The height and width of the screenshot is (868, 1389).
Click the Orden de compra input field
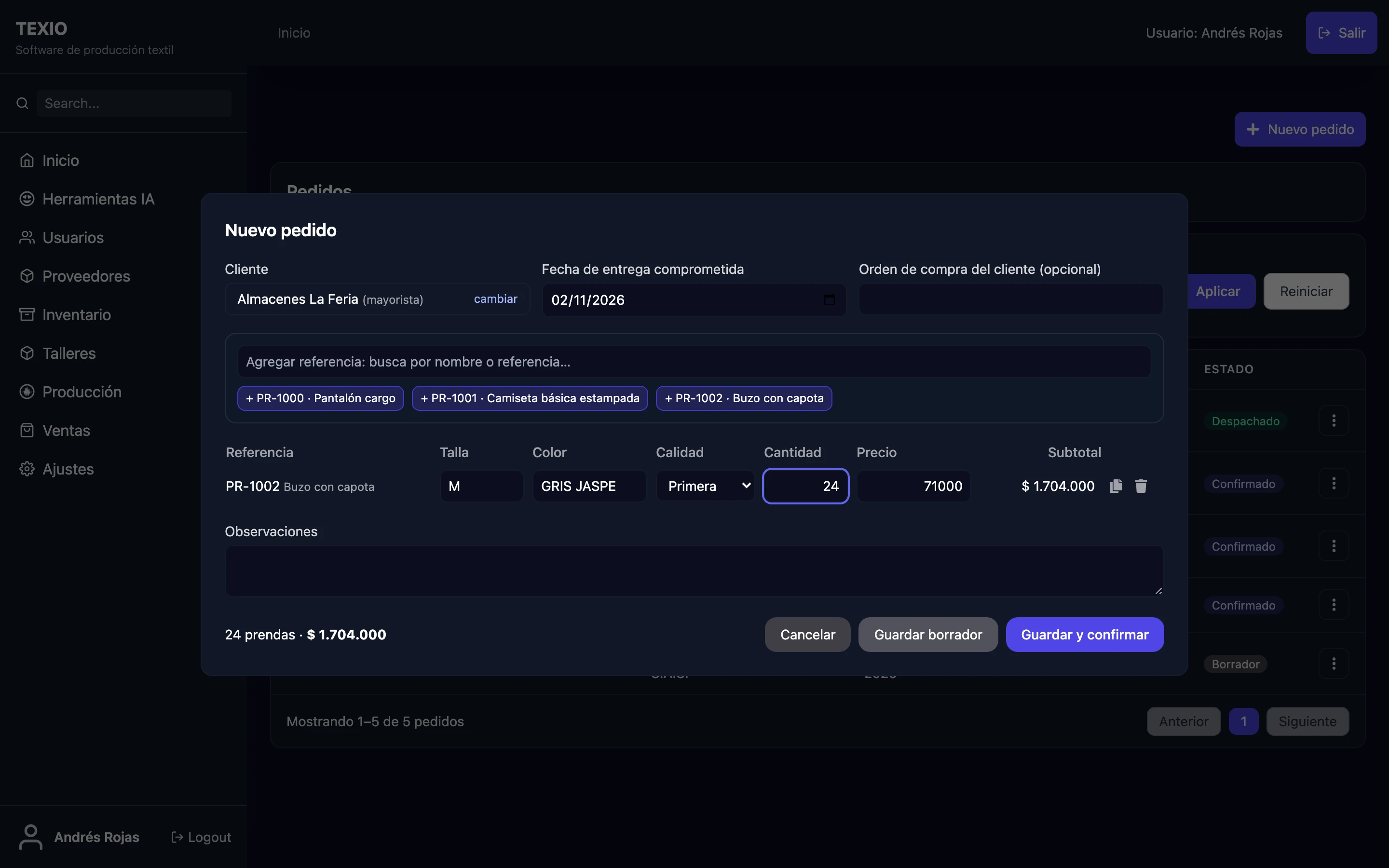point(1010,299)
